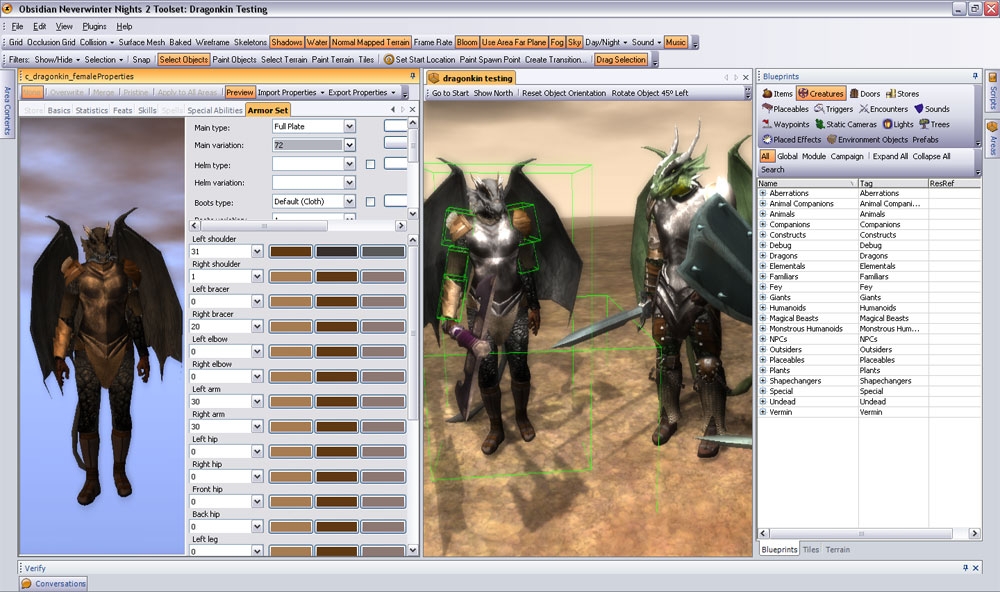Choose the Trees blueprint category
The width and height of the screenshot is (1000, 592).
pyautogui.click(x=933, y=124)
